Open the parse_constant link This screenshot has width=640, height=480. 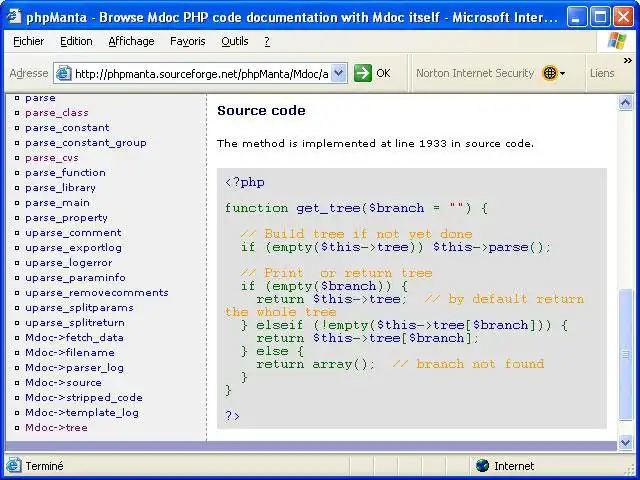pos(67,128)
